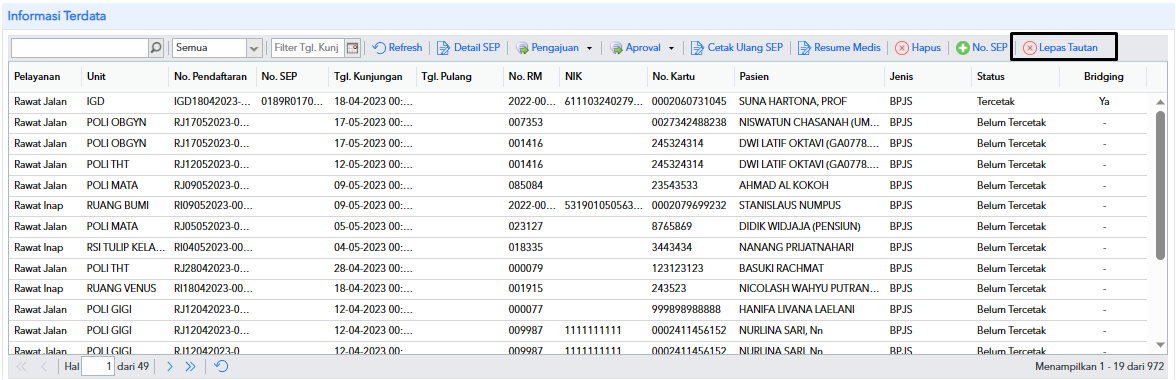
Task: Select NANANG PRIJATNAHARI row
Action: pos(578,247)
